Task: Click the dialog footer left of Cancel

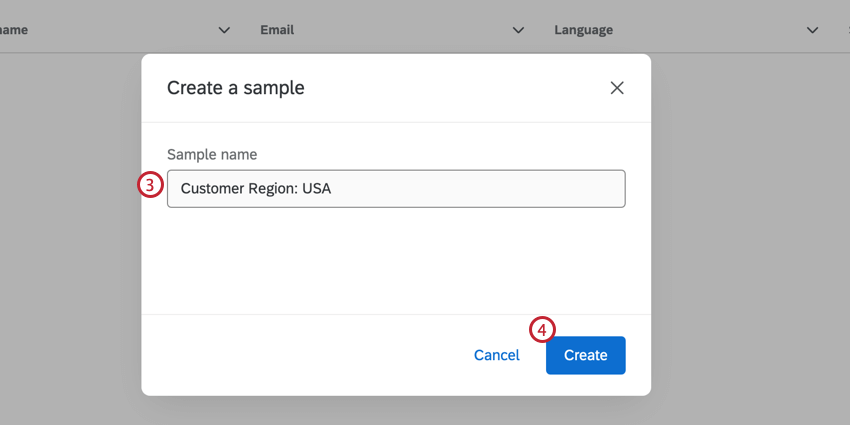Action: [300, 355]
